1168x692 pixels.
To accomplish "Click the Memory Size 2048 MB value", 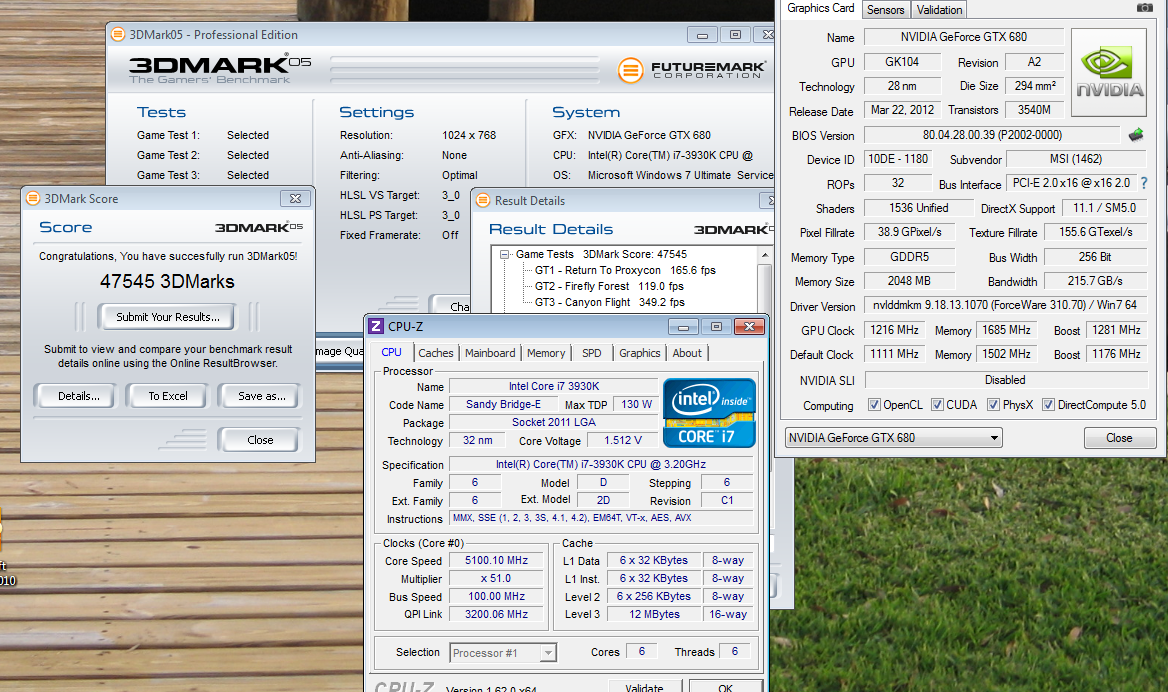I will pyautogui.click(x=909, y=282).
